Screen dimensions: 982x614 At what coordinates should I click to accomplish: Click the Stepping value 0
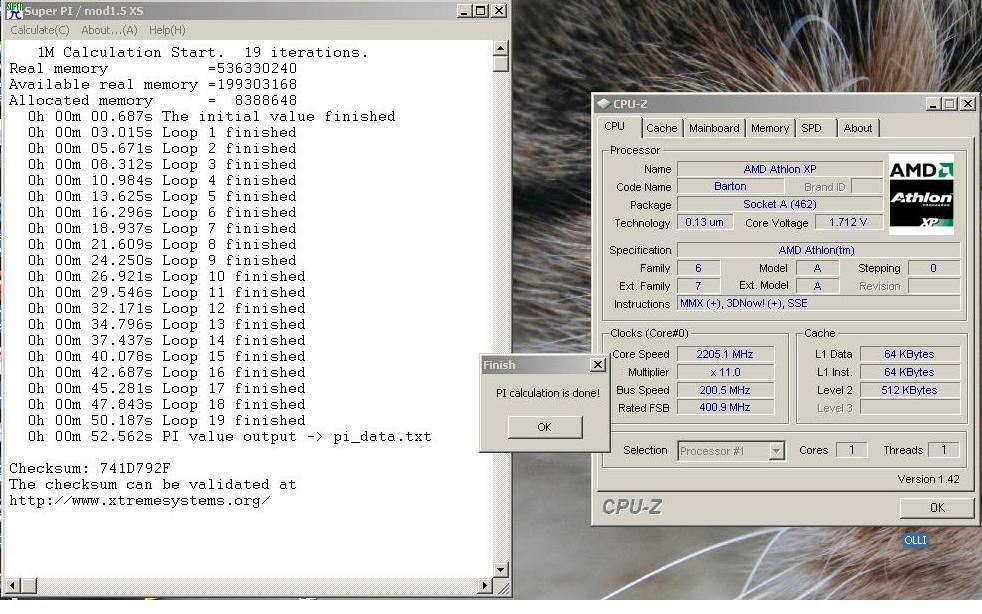933,268
